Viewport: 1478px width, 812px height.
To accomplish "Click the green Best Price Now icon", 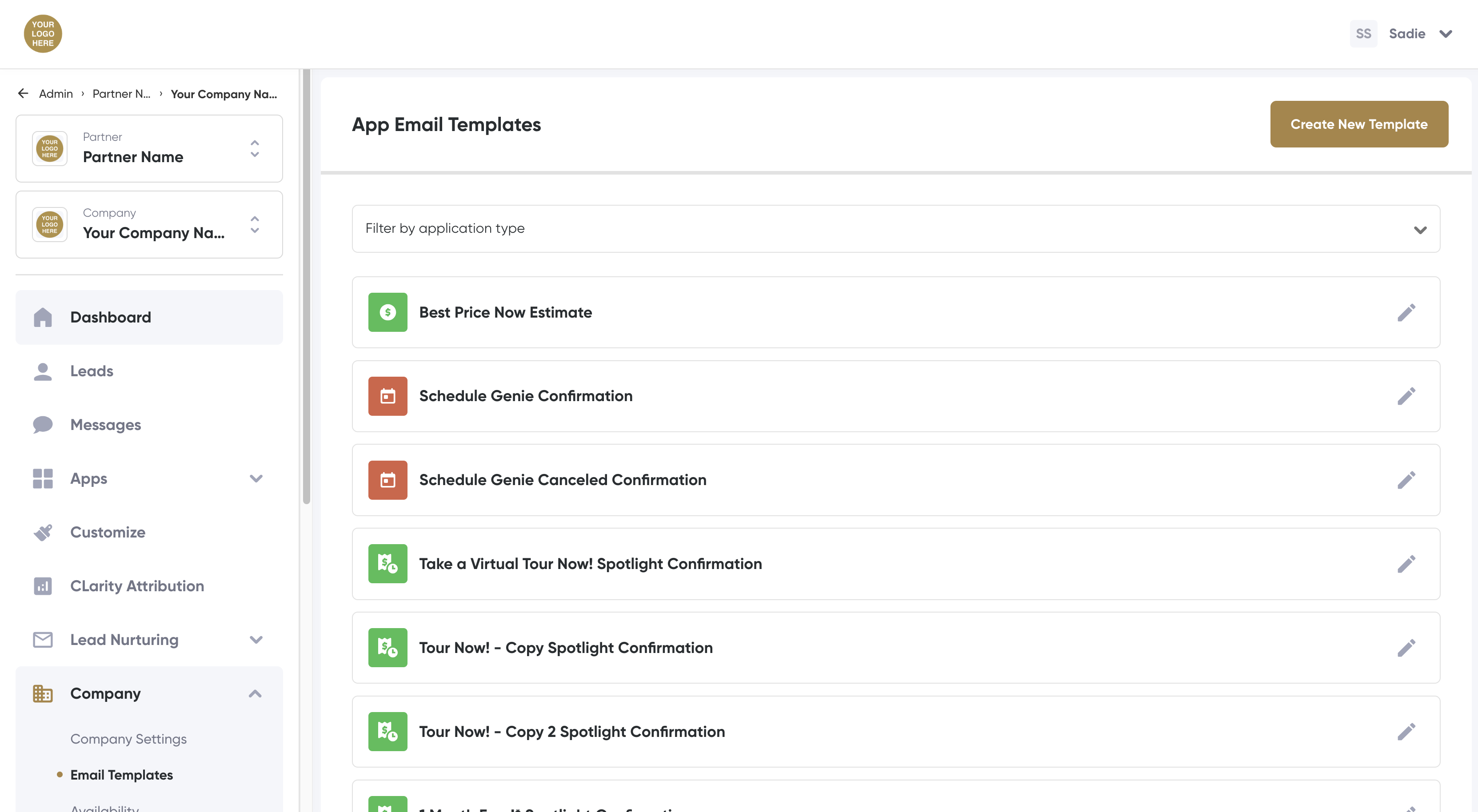I will click(387, 313).
